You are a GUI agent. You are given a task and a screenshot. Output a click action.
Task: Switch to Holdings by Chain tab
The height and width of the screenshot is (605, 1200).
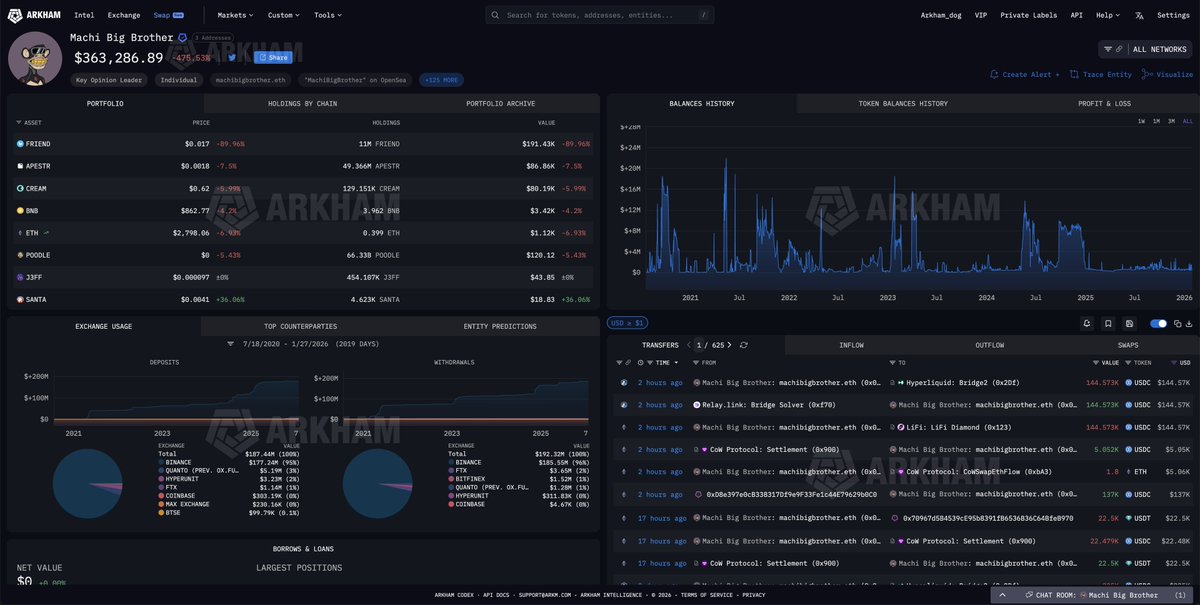[303, 103]
